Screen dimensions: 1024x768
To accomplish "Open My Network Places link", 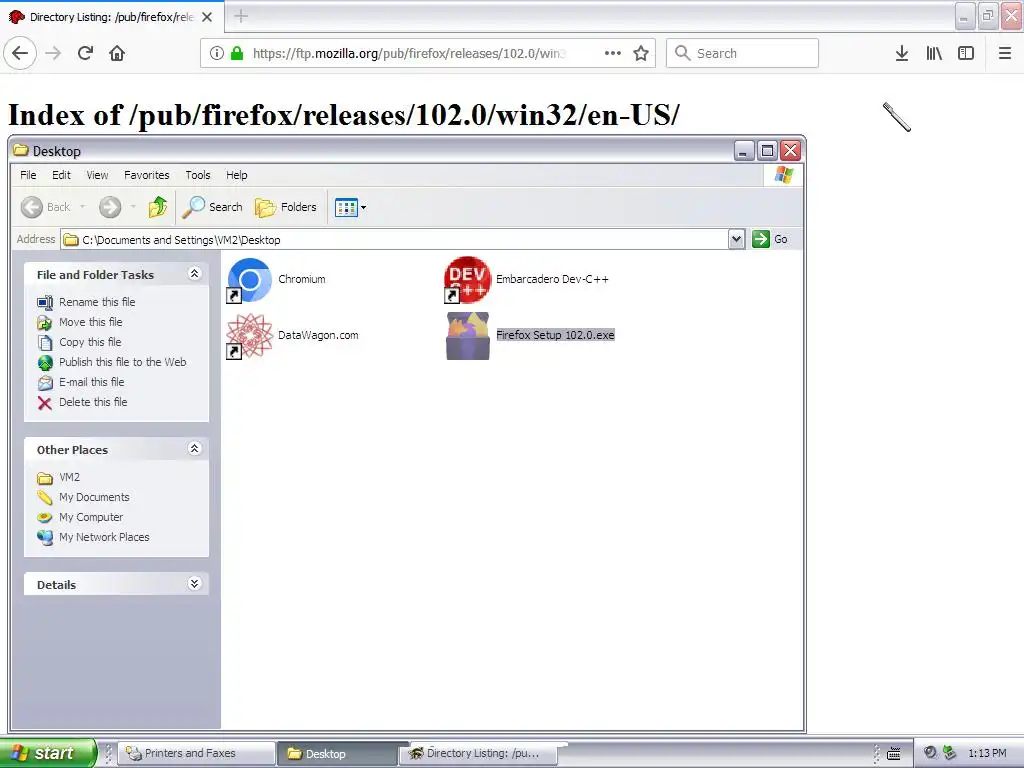I will [104, 537].
